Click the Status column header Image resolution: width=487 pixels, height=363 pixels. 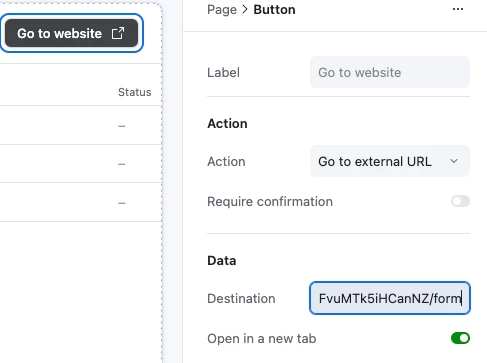(x=135, y=92)
